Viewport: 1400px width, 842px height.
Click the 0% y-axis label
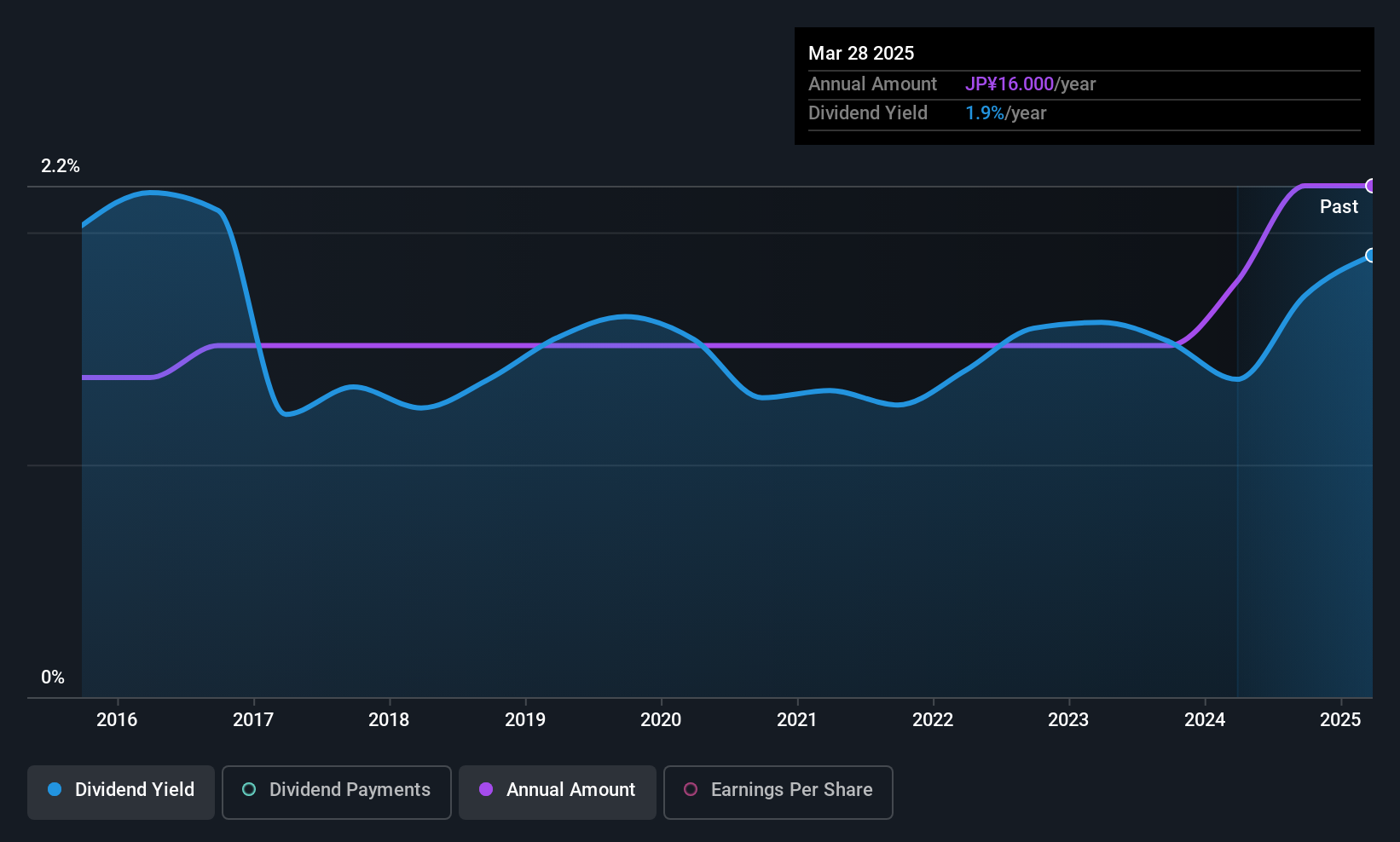[x=53, y=678]
